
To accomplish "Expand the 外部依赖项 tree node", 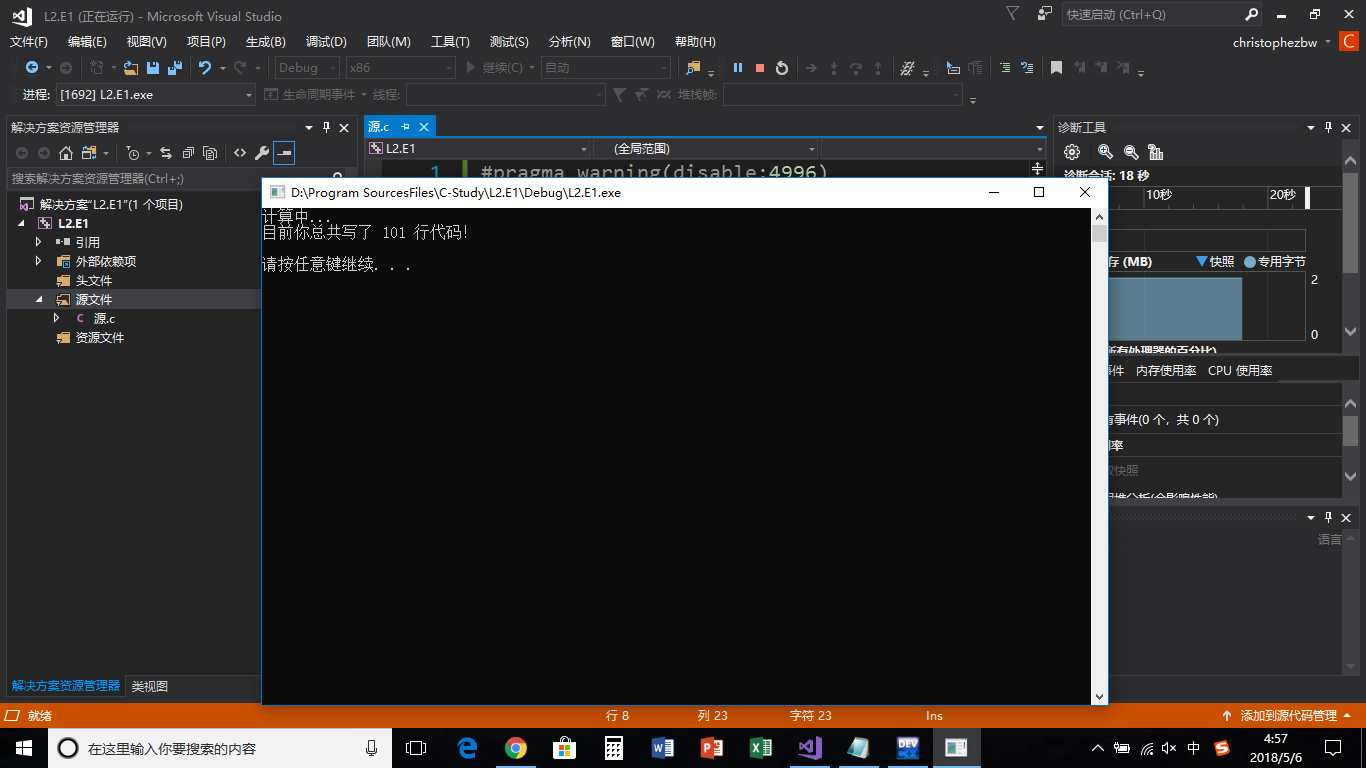I will pos(39,261).
